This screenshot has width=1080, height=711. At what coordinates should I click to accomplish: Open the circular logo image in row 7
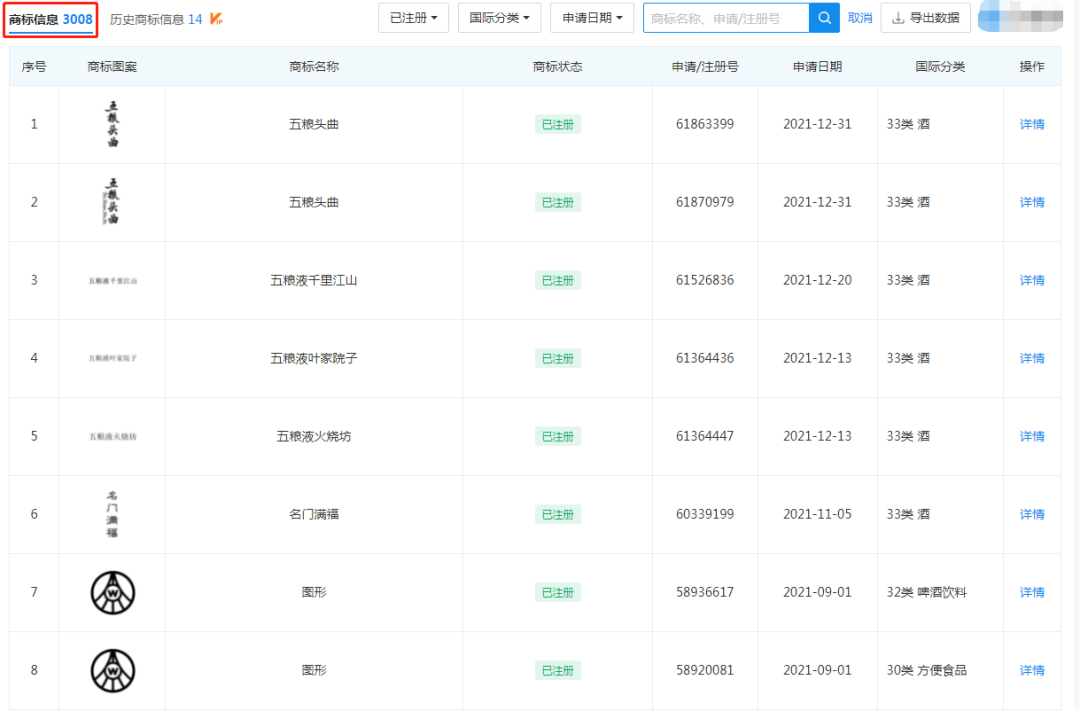113,592
